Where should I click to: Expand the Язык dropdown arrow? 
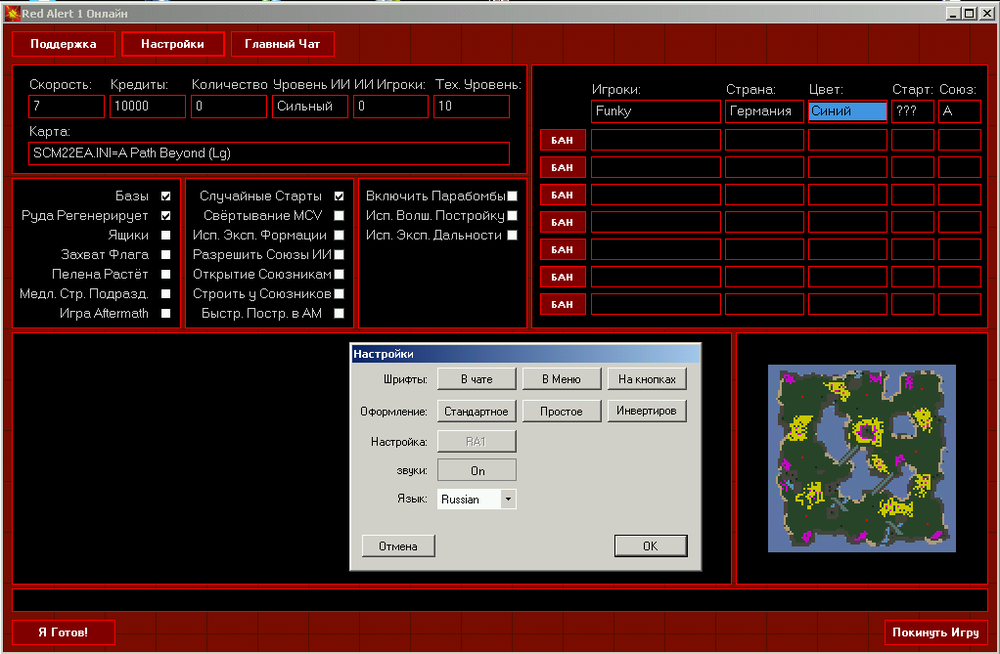[x=508, y=499]
